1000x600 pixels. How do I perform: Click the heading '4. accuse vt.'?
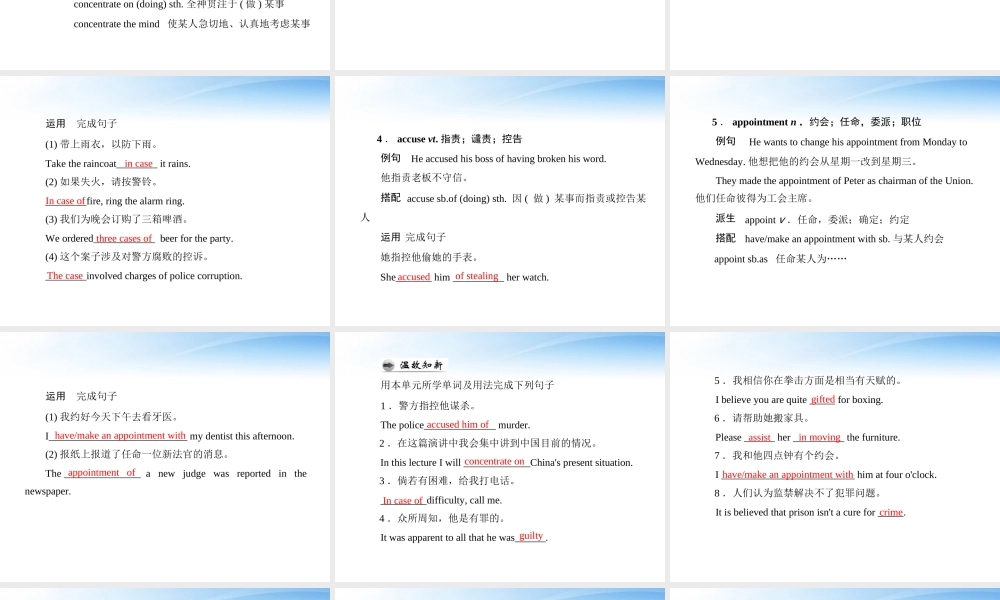(449, 139)
